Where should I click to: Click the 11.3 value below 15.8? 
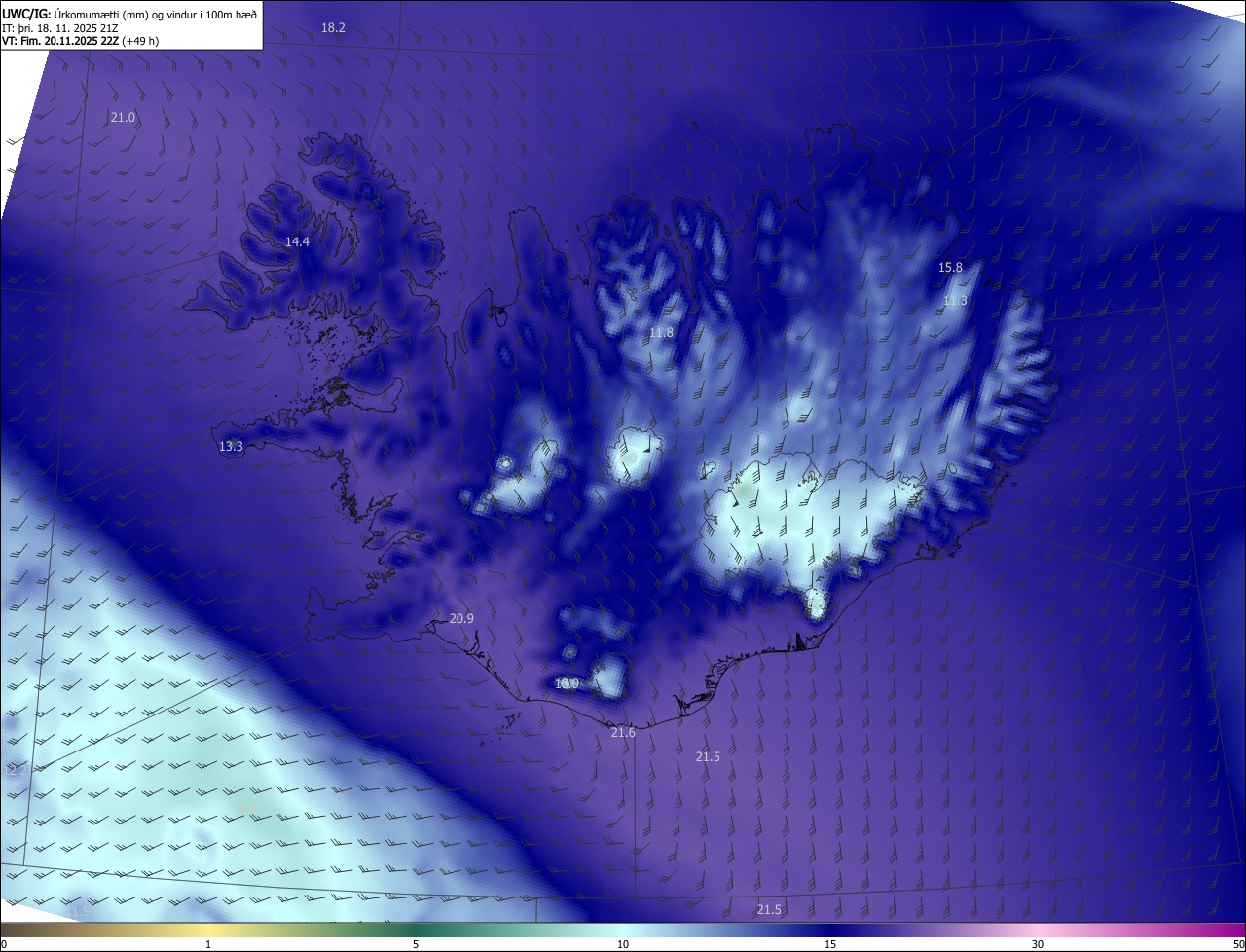[956, 301]
